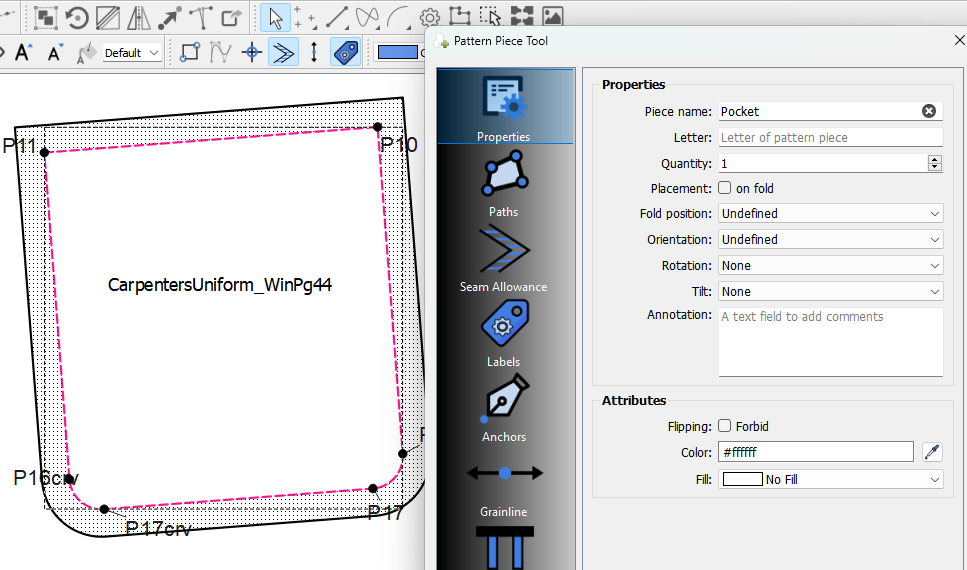Image resolution: width=967 pixels, height=570 pixels.
Task: Open the curve tools group
Action: coord(368,17)
